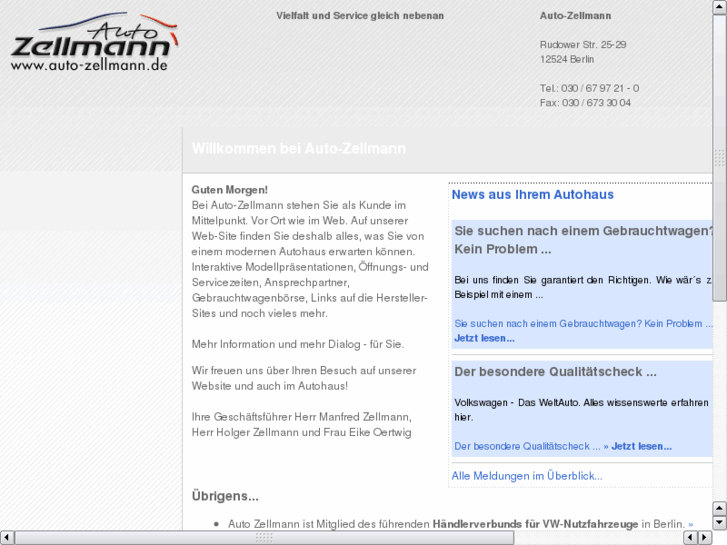
Task: Click the slogan 'Vielfalt und Service gleich nebenan'
Action: [x=360, y=16]
